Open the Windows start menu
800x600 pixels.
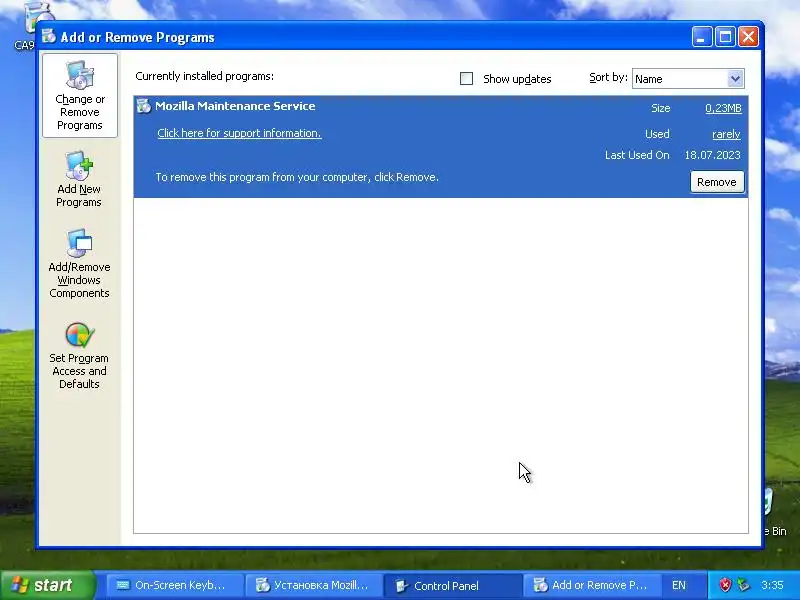tap(48, 585)
